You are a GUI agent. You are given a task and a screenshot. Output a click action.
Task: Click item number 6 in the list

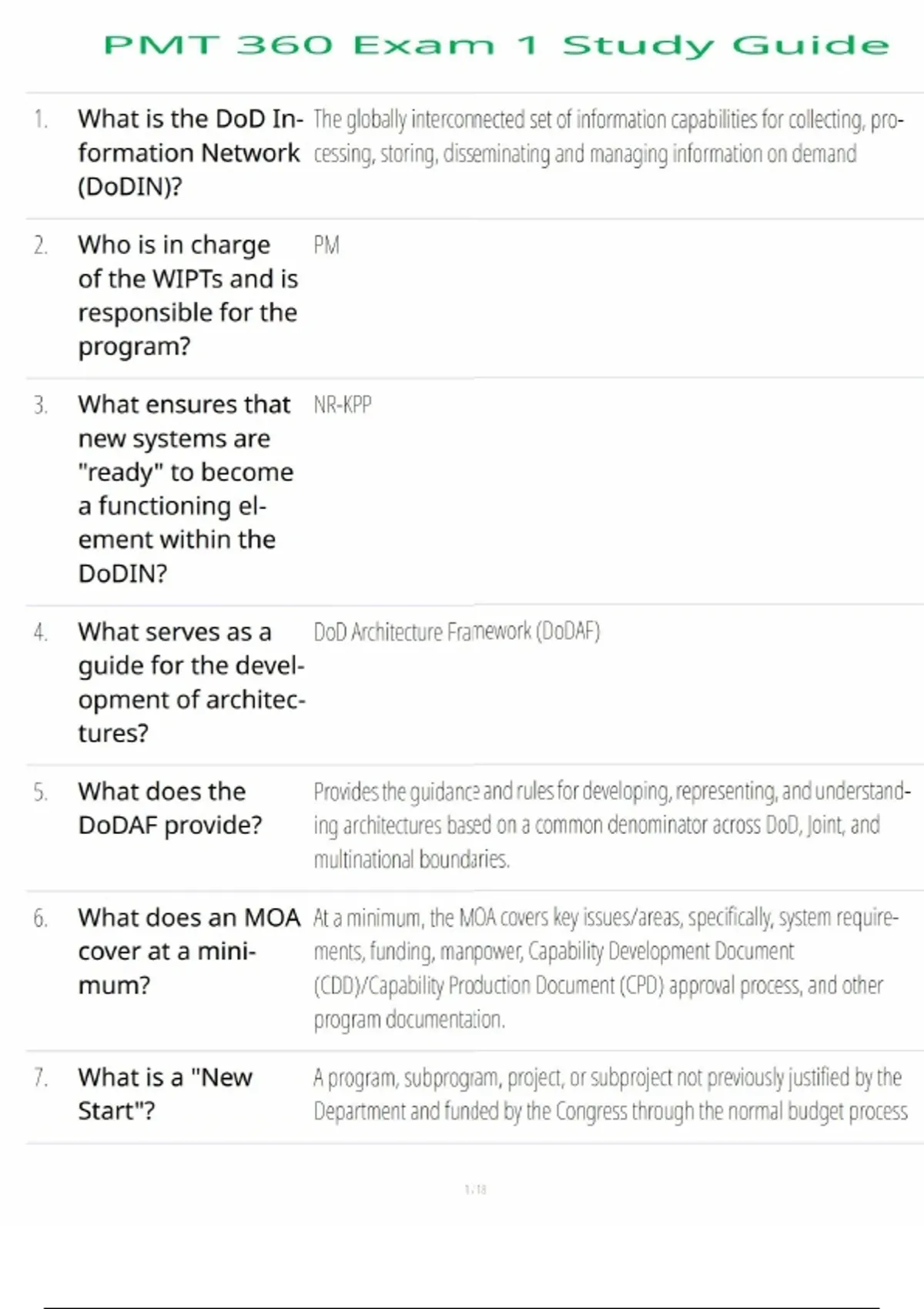[41, 919]
